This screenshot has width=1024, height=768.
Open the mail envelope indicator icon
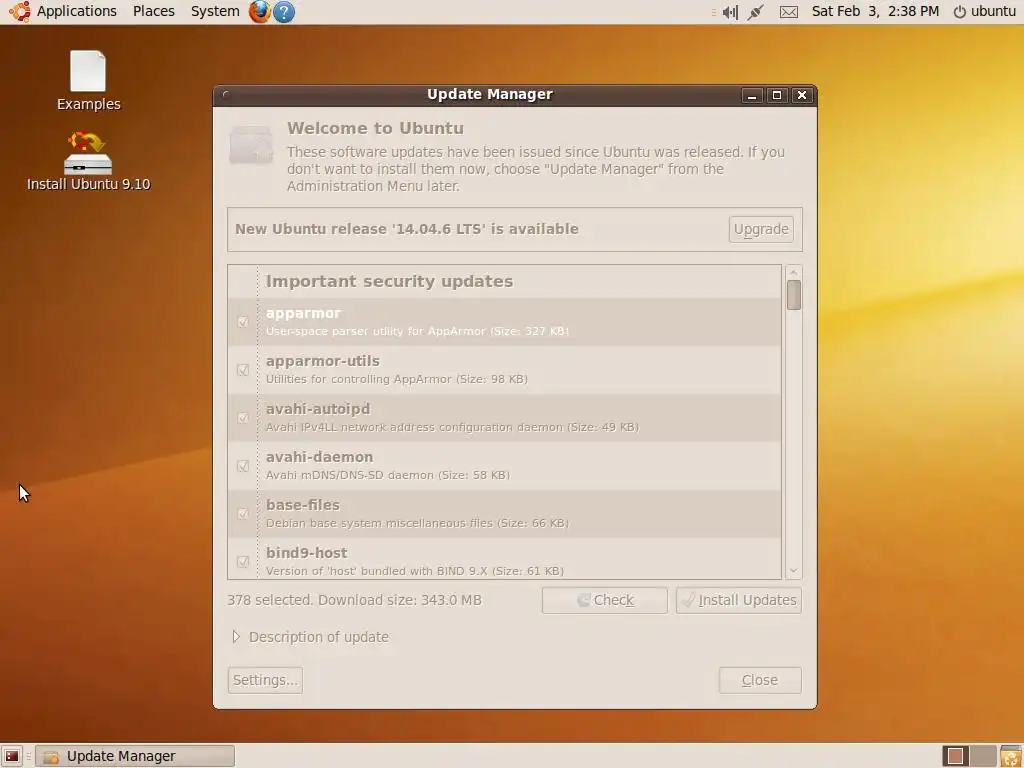pos(789,12)
